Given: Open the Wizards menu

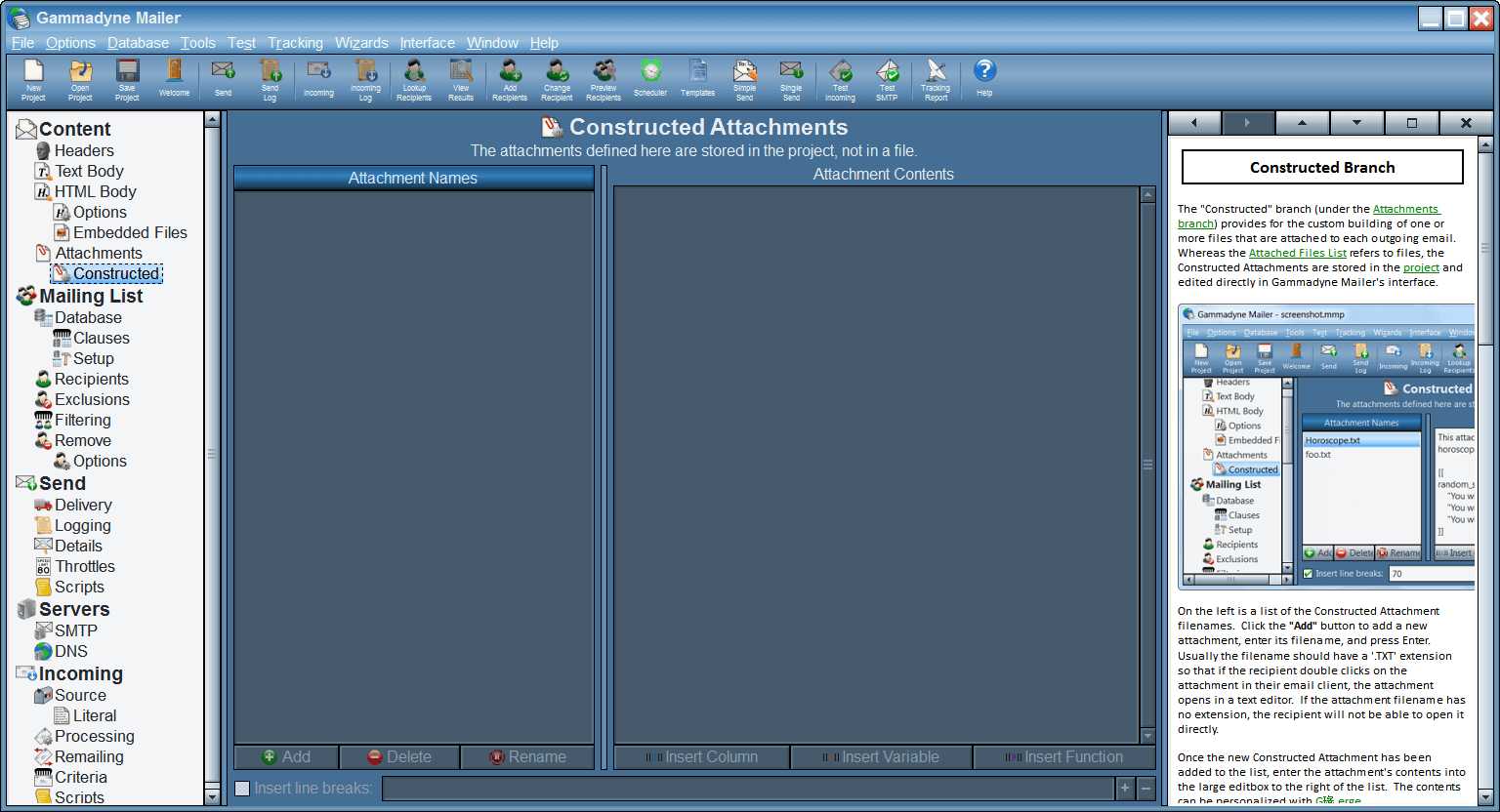Looking at the screenshot, I should coord(361,43).
